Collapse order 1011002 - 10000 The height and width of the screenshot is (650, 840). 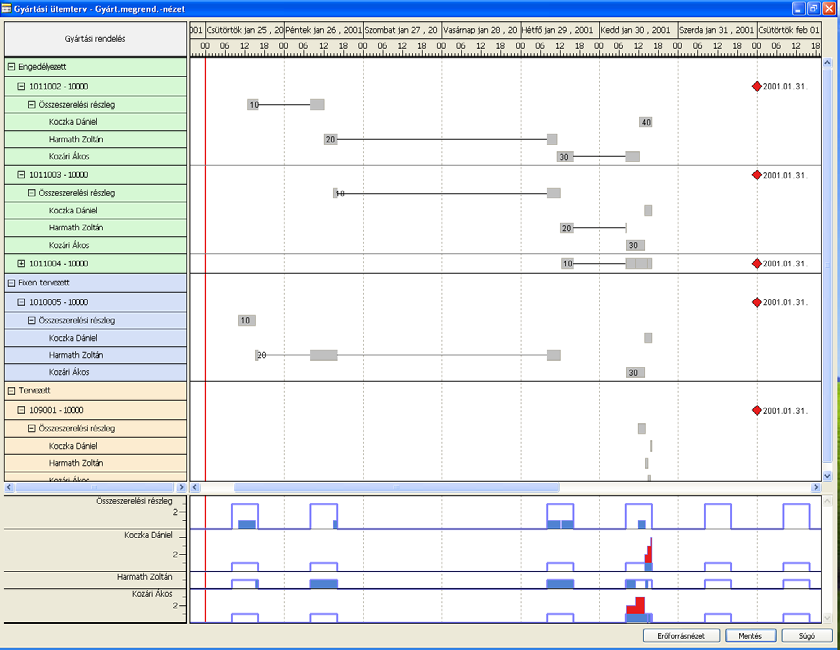[21, 86]
